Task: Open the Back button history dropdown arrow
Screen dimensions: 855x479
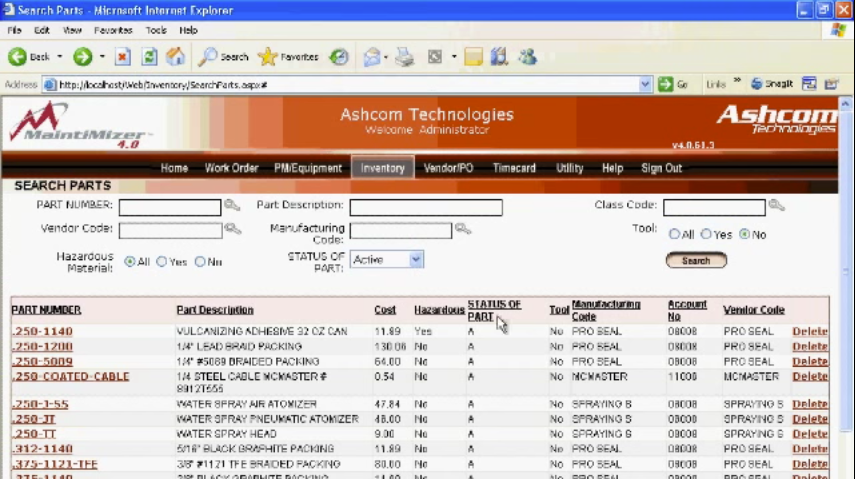Action: 59,56
